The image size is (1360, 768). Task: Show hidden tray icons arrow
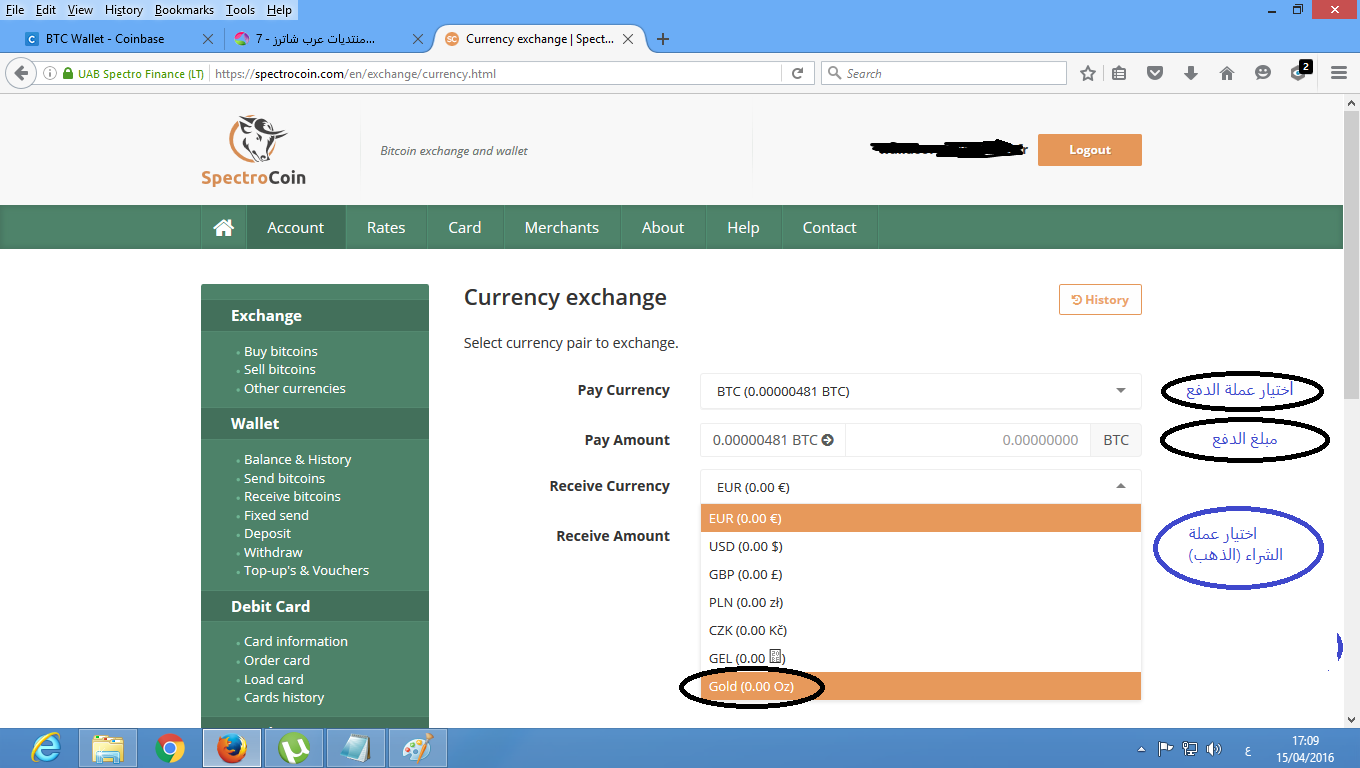click(x=1142, y=748)
